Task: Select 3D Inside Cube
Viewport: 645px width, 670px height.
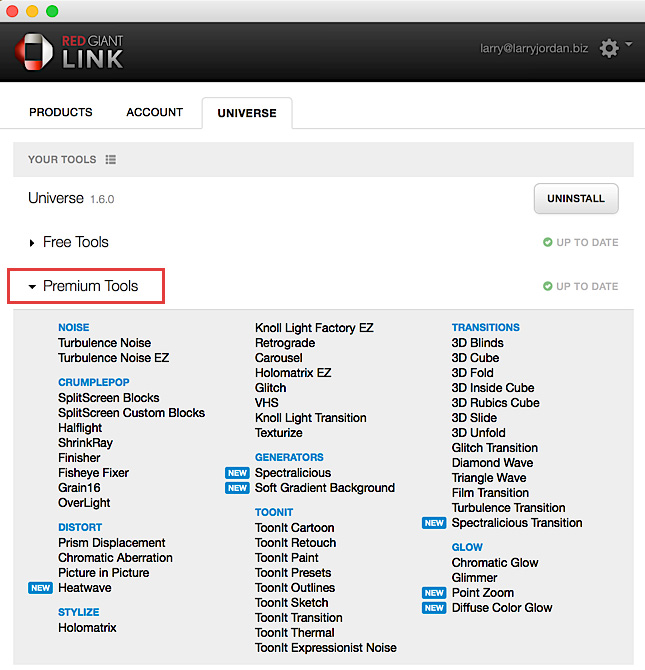Action: (493, 388)
